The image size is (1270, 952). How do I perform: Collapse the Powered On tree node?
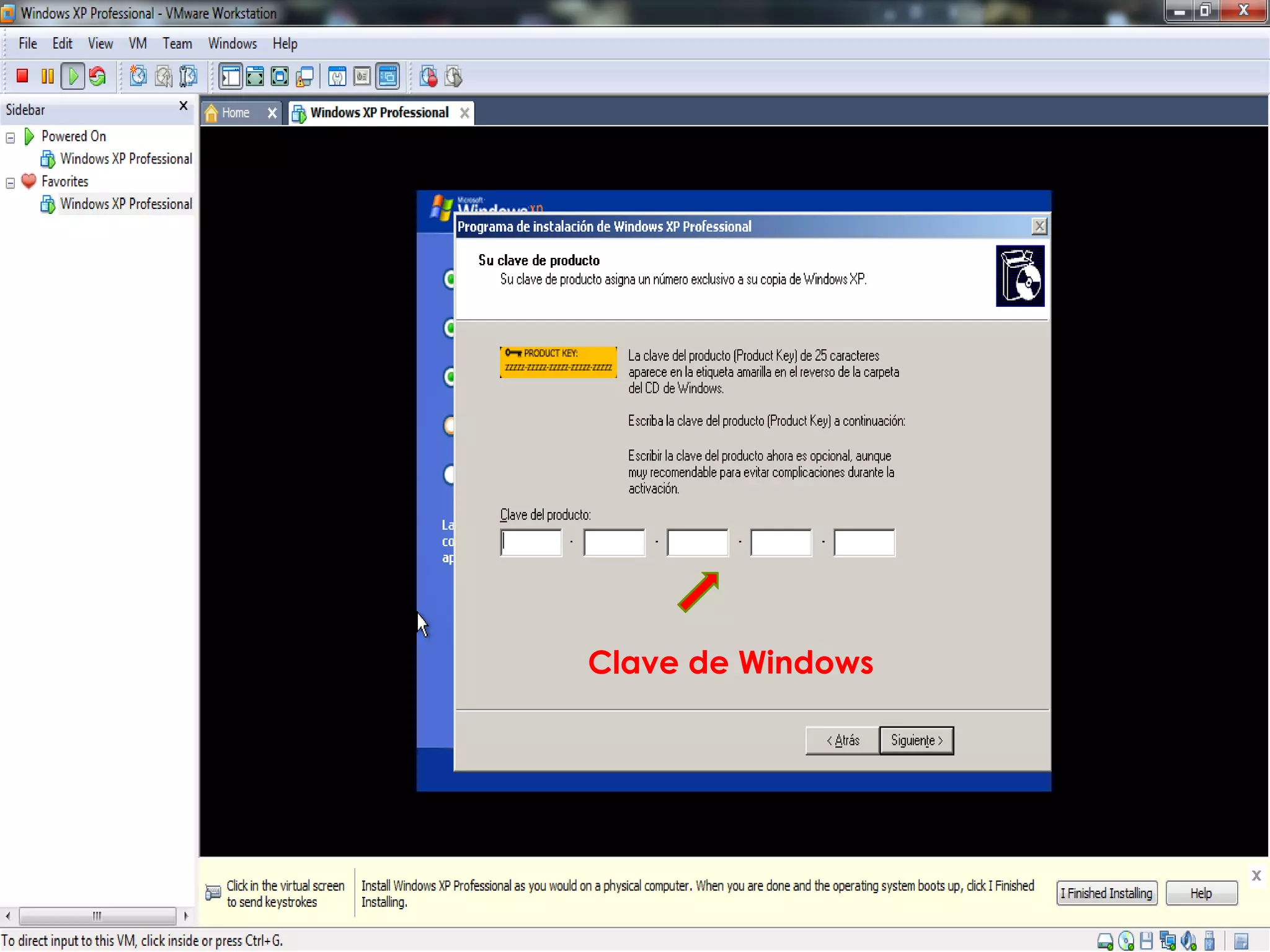(11, 138)
